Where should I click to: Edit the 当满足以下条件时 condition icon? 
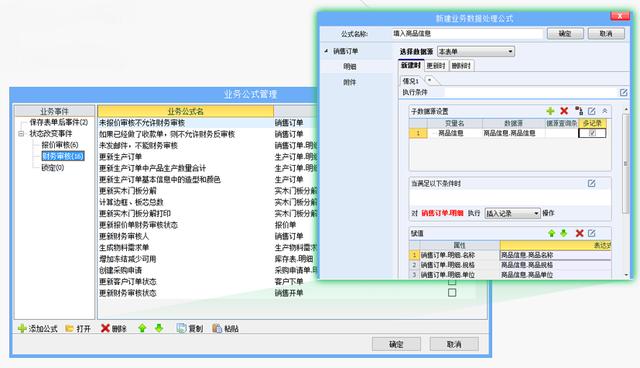click(591, 184)
